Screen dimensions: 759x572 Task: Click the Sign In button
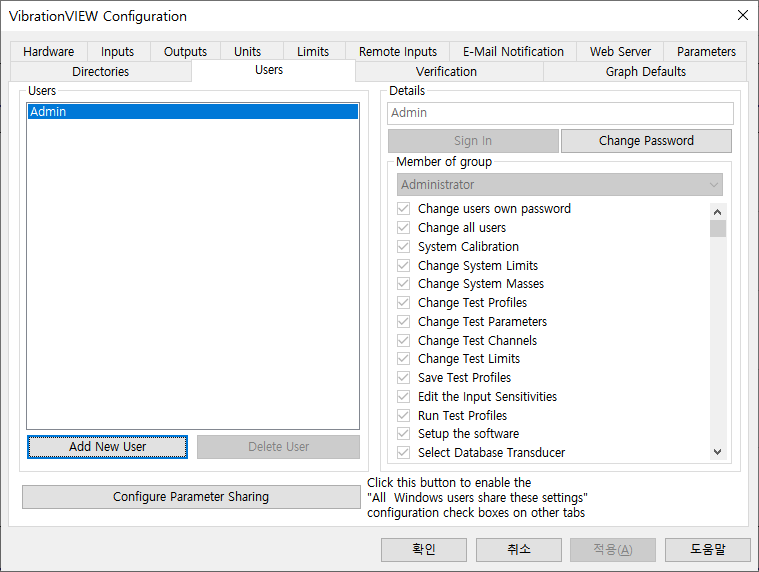pos(473,141)
